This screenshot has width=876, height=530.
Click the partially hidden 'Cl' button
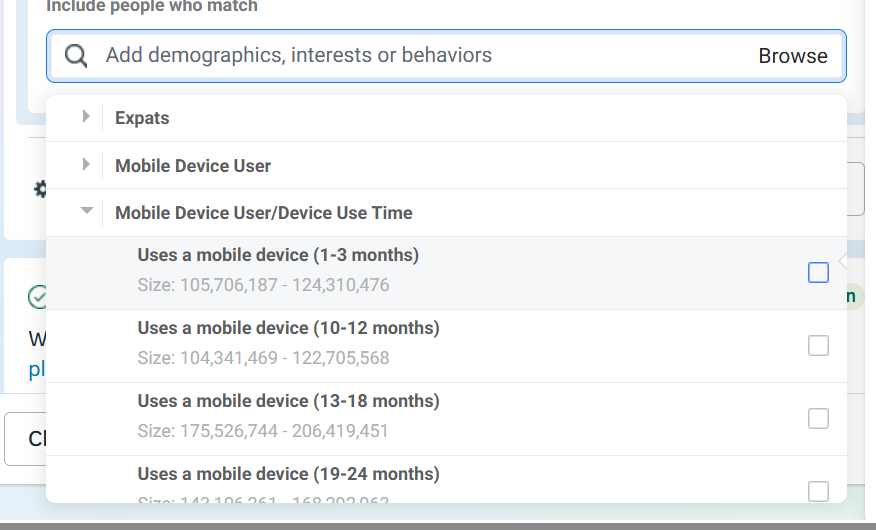[x=26, y=439]
